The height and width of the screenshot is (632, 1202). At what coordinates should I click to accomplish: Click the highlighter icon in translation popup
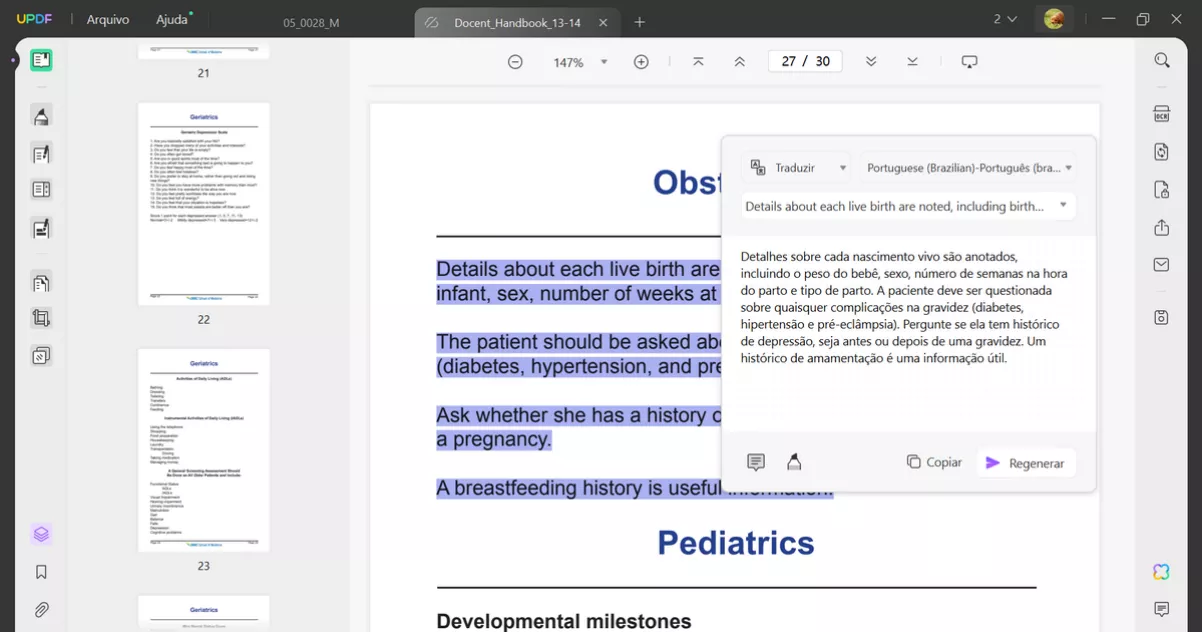[x=794, y=462]
